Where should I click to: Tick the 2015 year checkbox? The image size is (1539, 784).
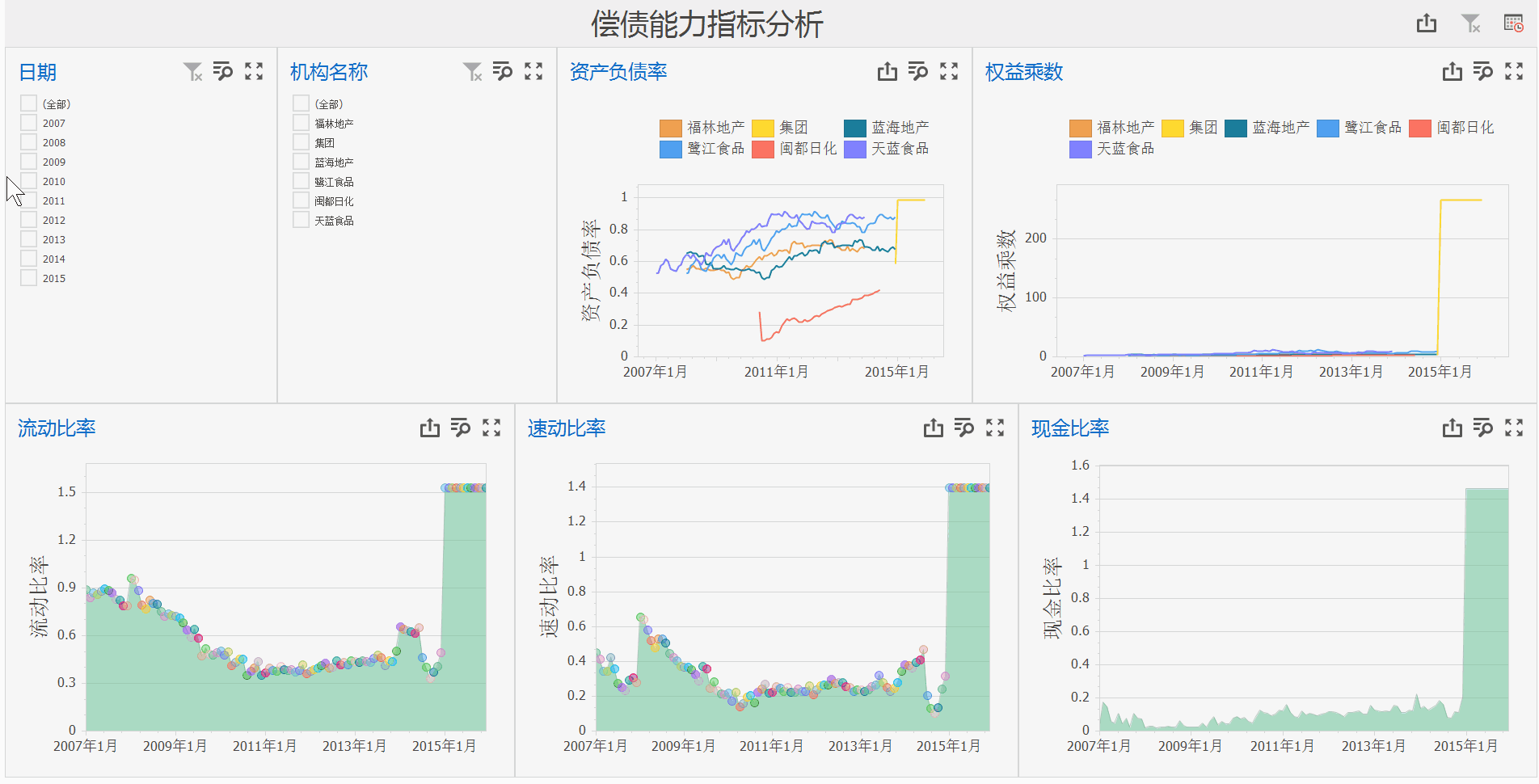coord(29,278)
